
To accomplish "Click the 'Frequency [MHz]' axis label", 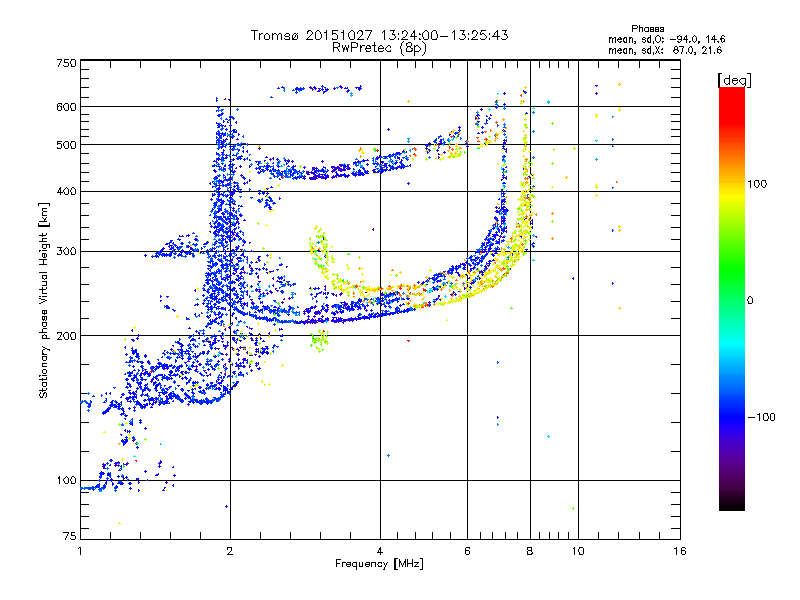I will [x=379, y=564].
